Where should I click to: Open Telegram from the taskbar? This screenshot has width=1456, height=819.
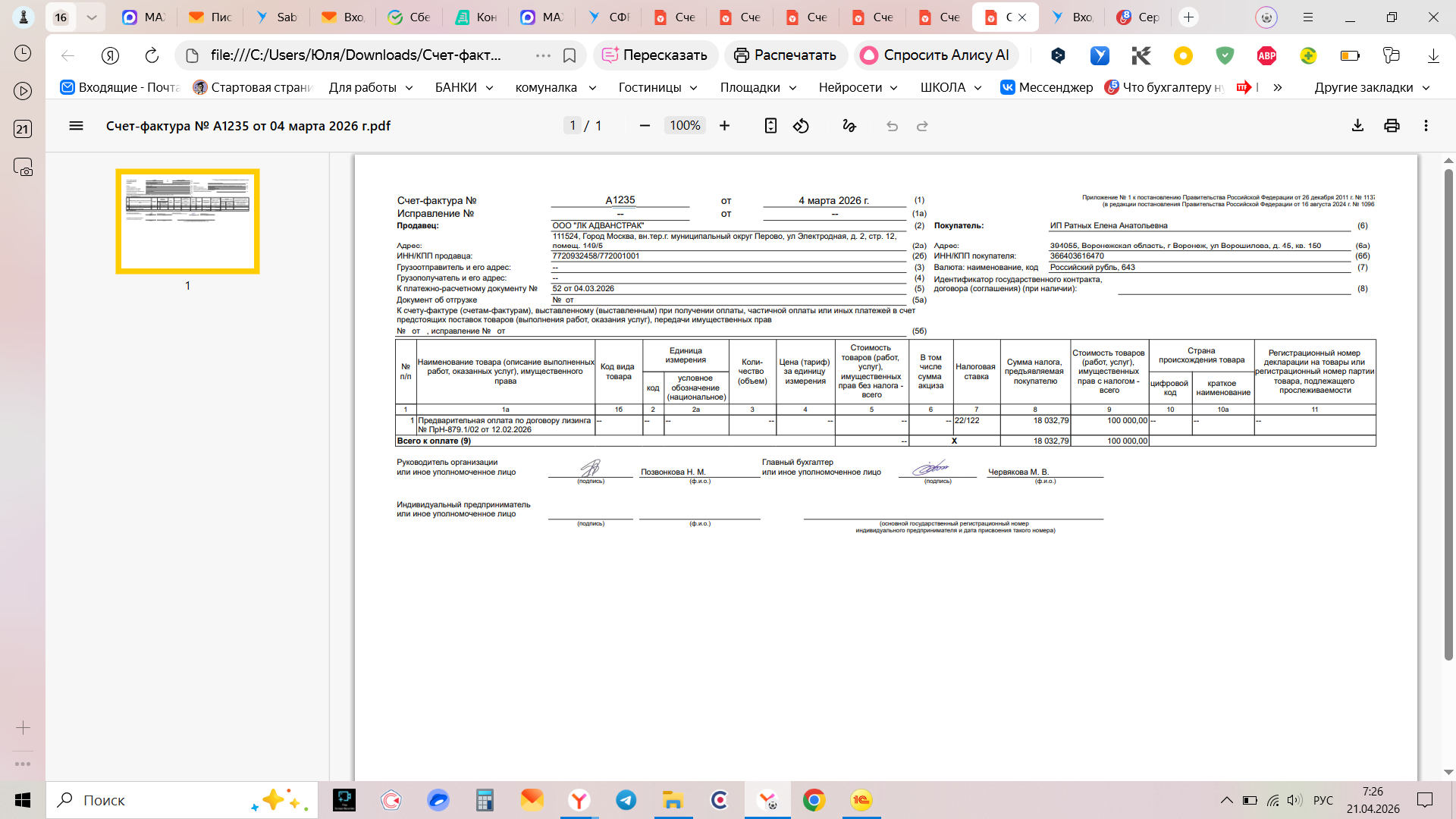pos(626,800)
